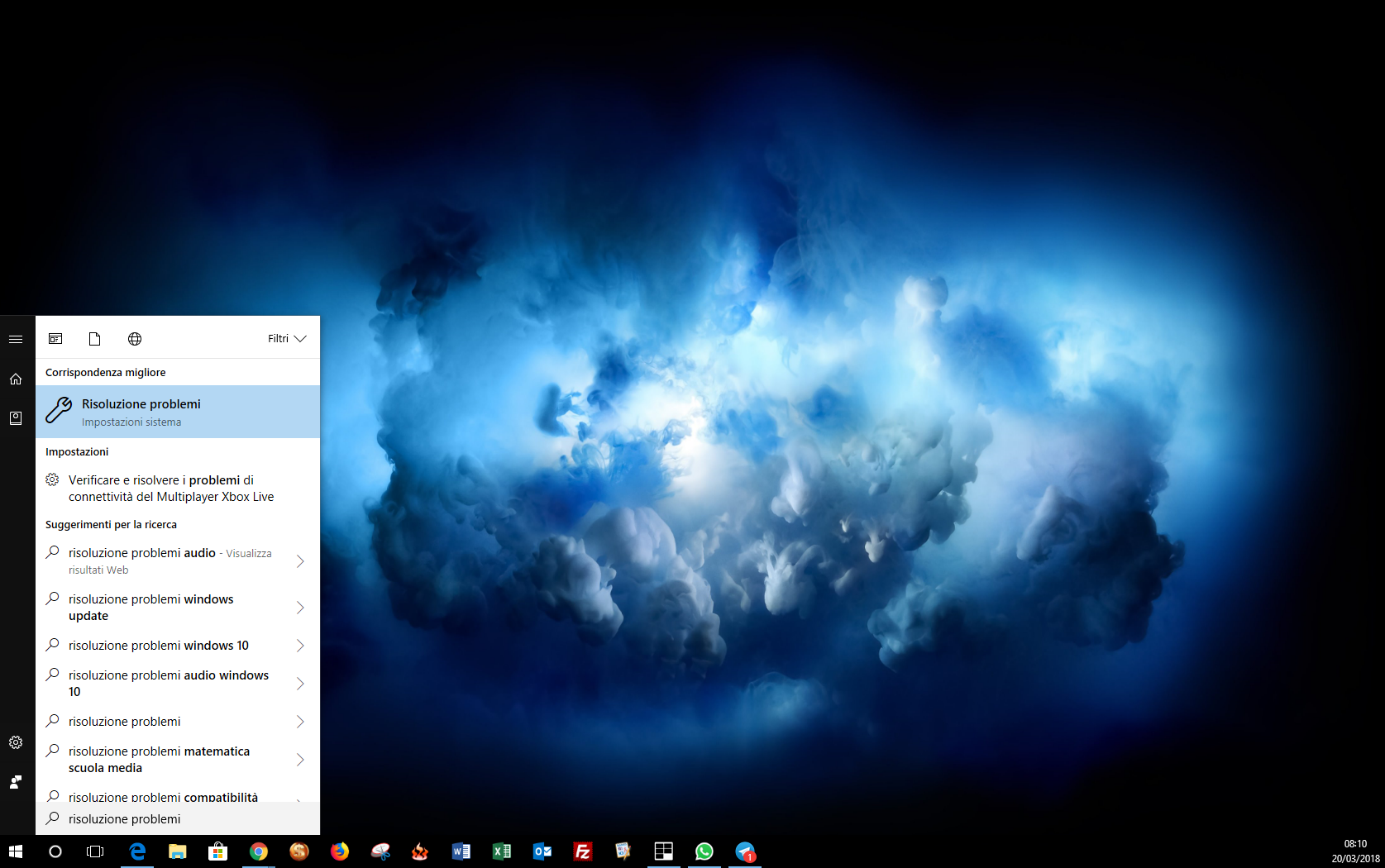Open Microsoft Edge from taskbar
This screenshot has width=1385, height=868.
(137, 851)
